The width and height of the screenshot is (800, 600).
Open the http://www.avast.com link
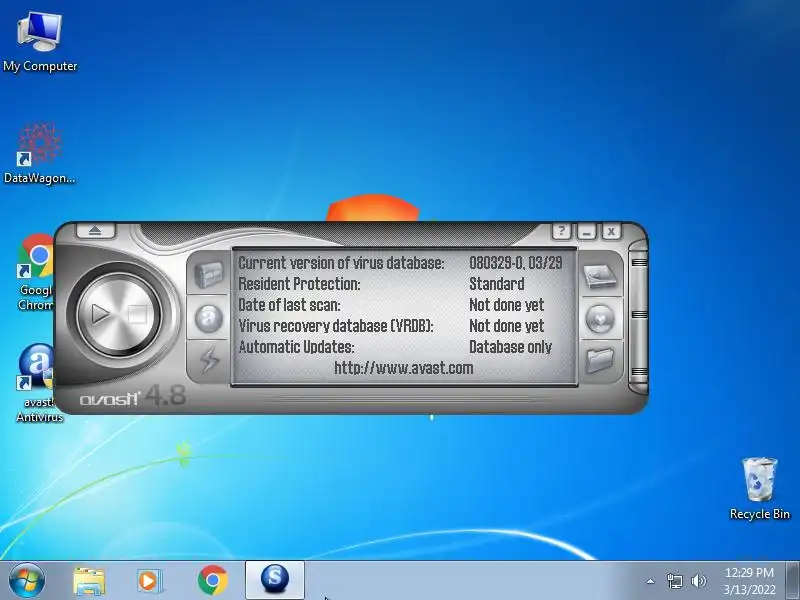coord(404,368)
